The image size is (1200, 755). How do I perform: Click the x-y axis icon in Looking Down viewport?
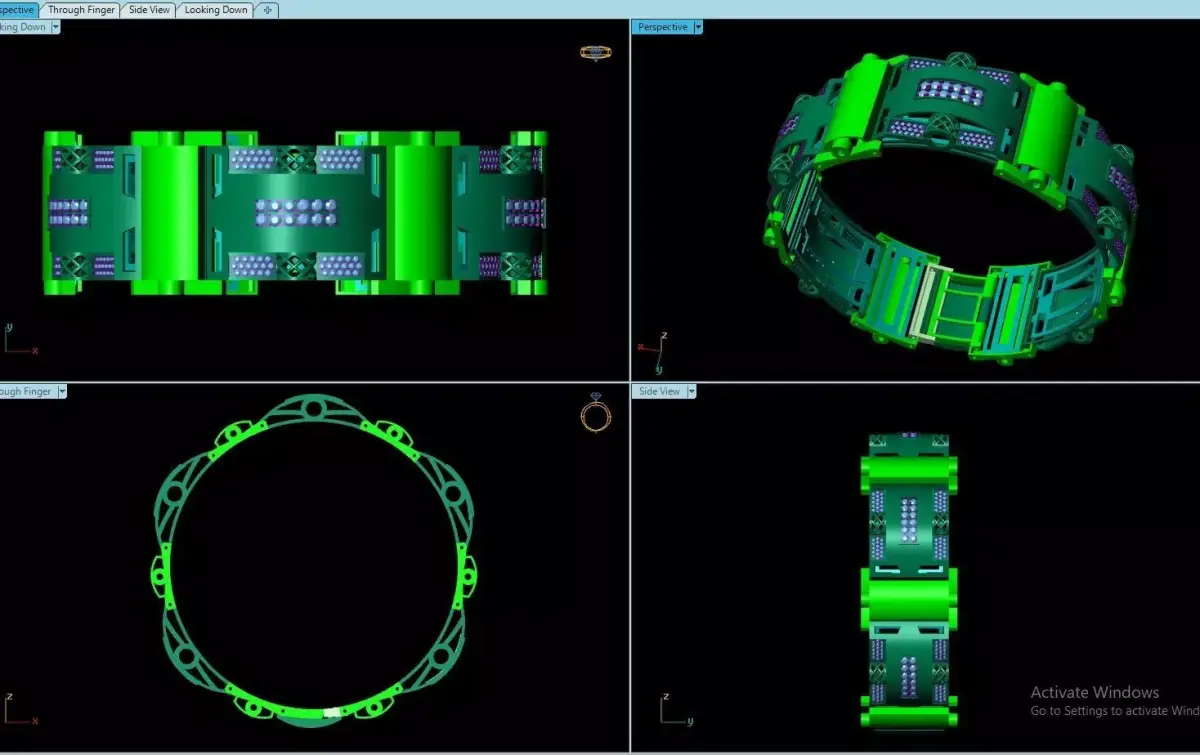click(20, 339)
